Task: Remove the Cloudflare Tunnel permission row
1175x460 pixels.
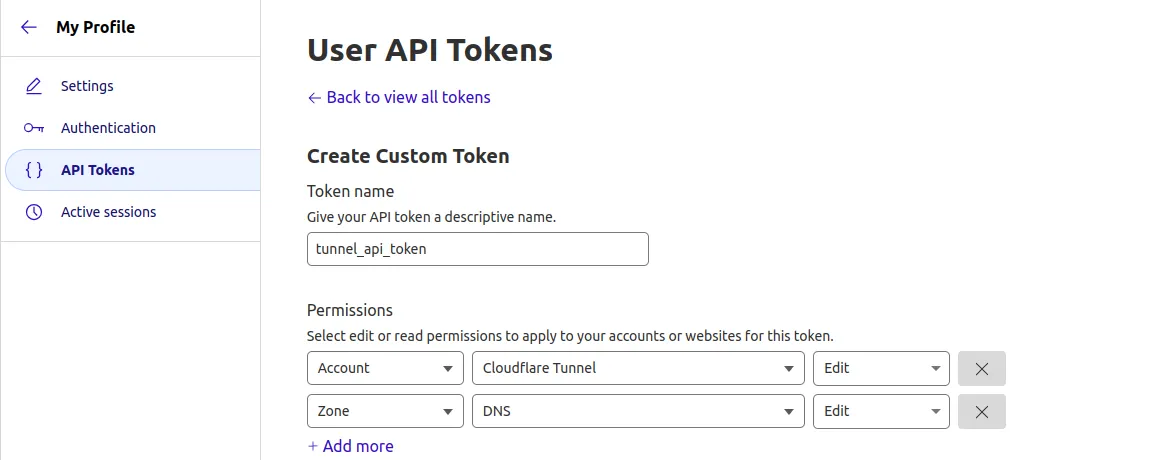Action: click(x=981, y=368)
